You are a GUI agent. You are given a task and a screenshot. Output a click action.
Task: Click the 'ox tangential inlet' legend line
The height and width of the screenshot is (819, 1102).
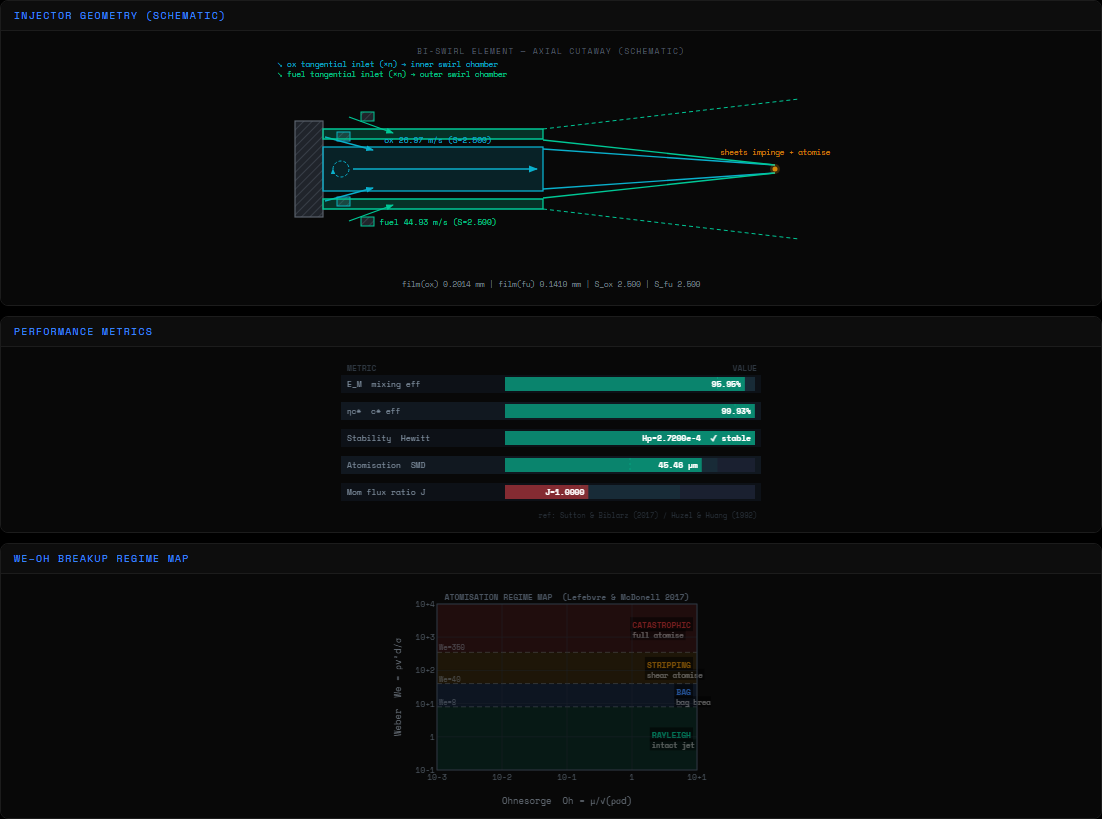pyautogui.click(x=387, y=64)
